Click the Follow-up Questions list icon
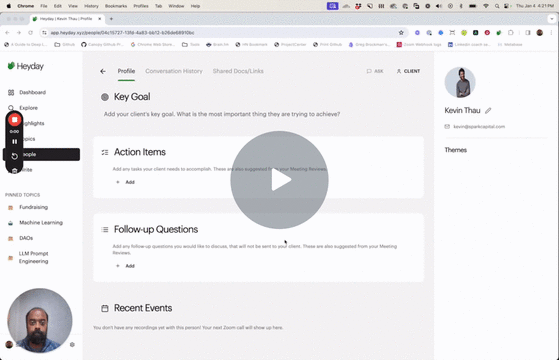559x360 pixels. [105, 230]
